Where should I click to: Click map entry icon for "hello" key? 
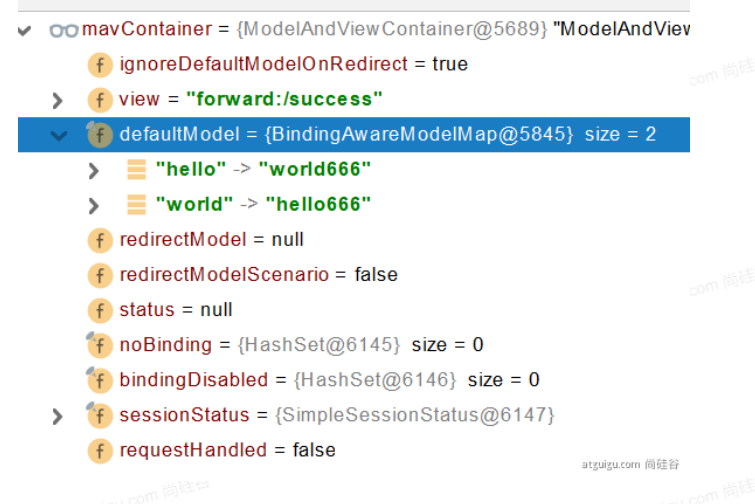pyautogui.click(x=136, y=170)
